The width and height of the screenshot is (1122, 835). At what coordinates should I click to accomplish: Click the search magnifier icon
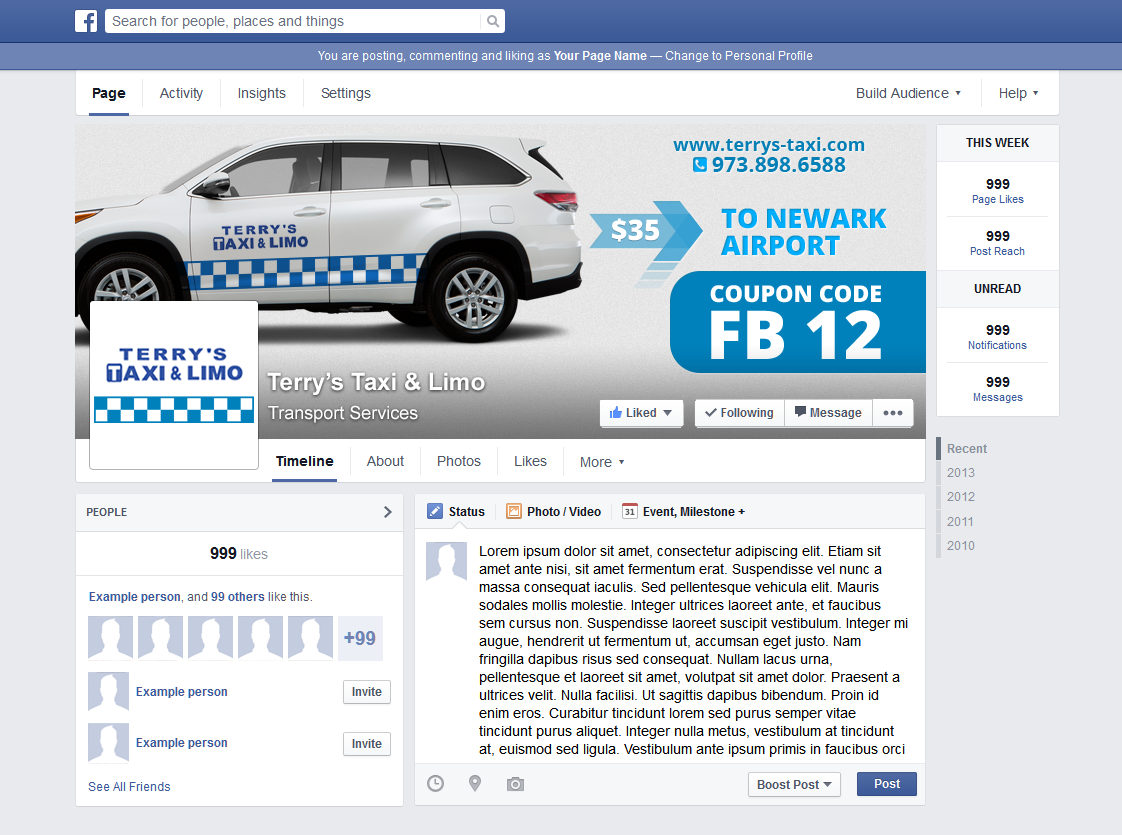click(491, 20)
